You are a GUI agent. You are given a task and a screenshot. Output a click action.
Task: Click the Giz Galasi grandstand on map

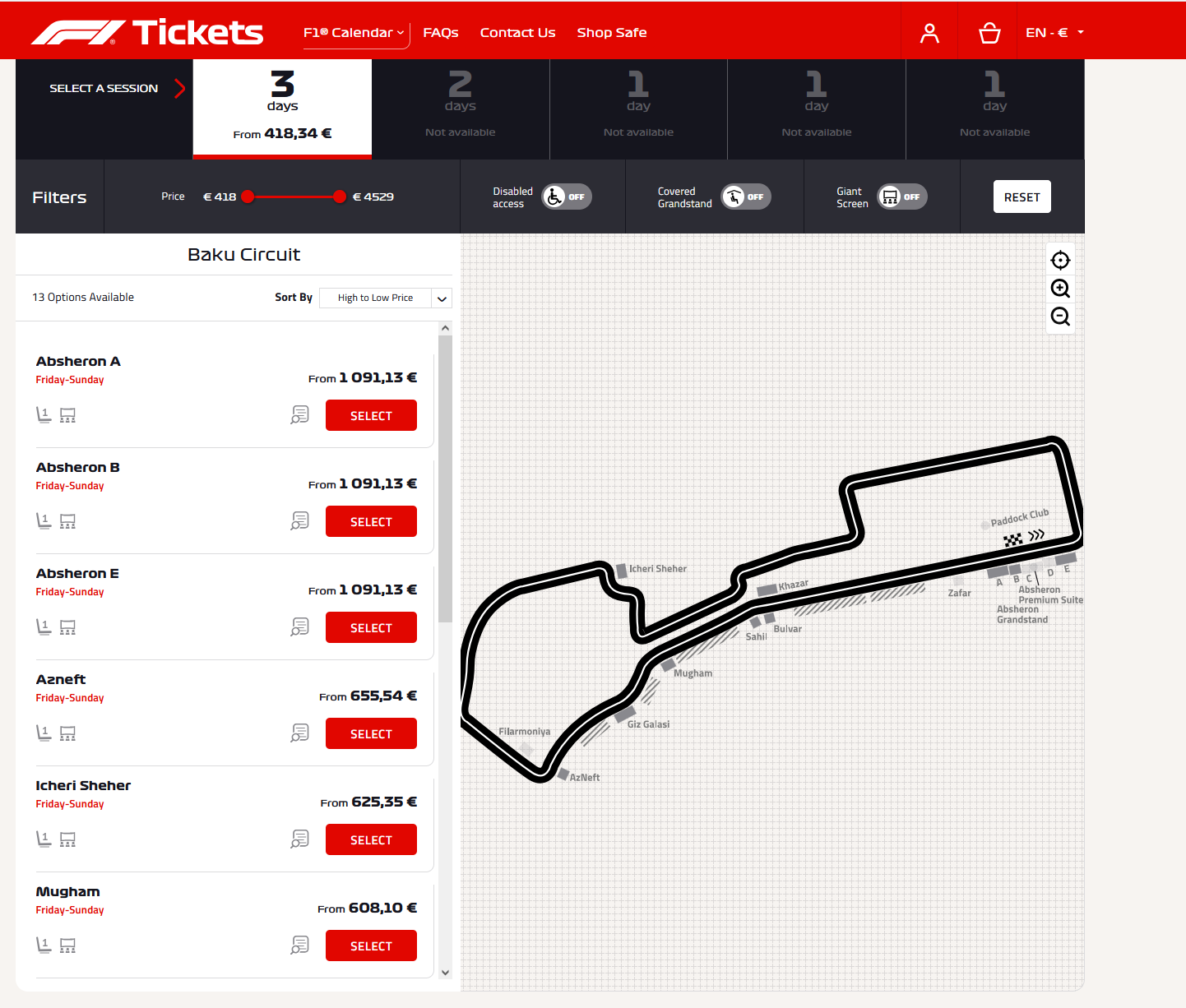[x=624, y=714]
